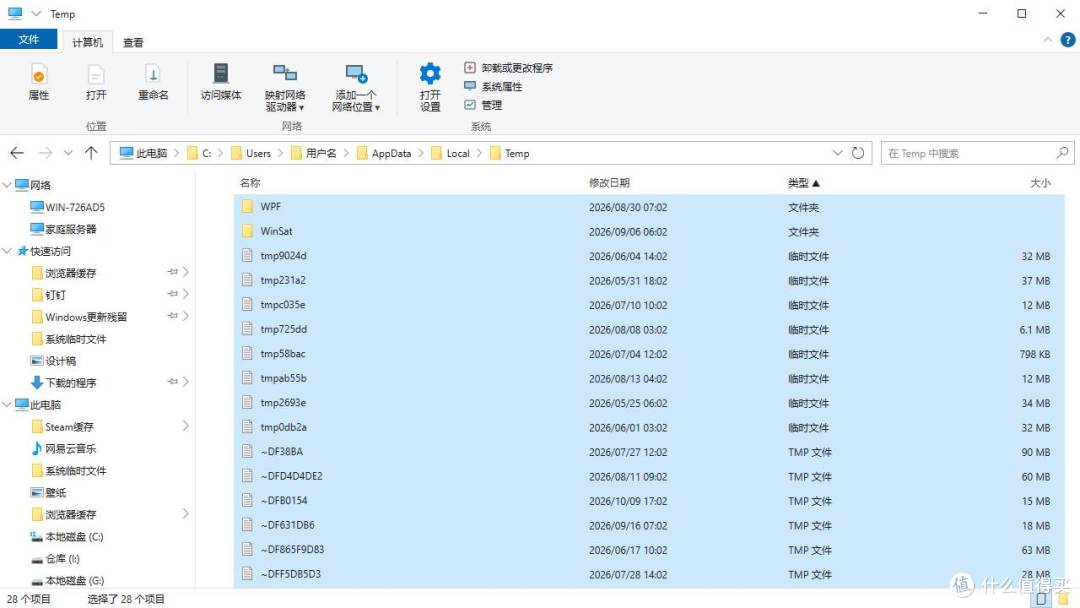This screenshot has width=1080, height=608.
Task: Click the 重命名 rename icon
Action: [x=153, y=82]
